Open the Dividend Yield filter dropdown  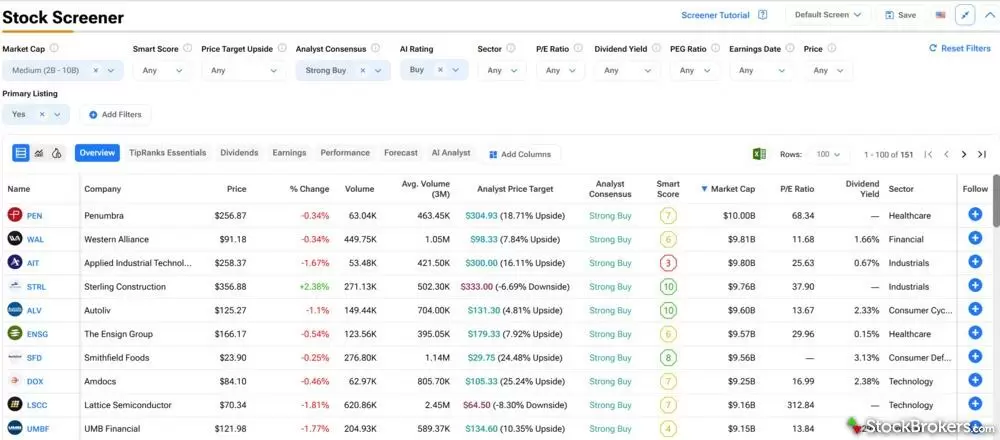point(627,70)
